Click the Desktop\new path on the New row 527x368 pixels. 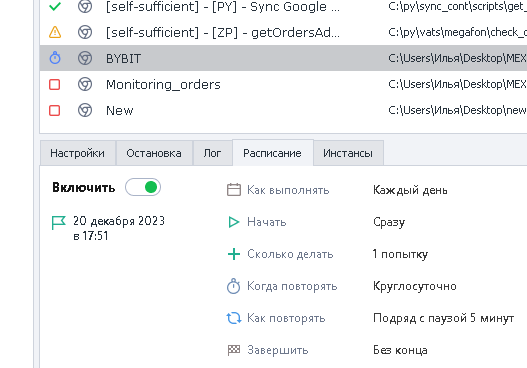457,110
